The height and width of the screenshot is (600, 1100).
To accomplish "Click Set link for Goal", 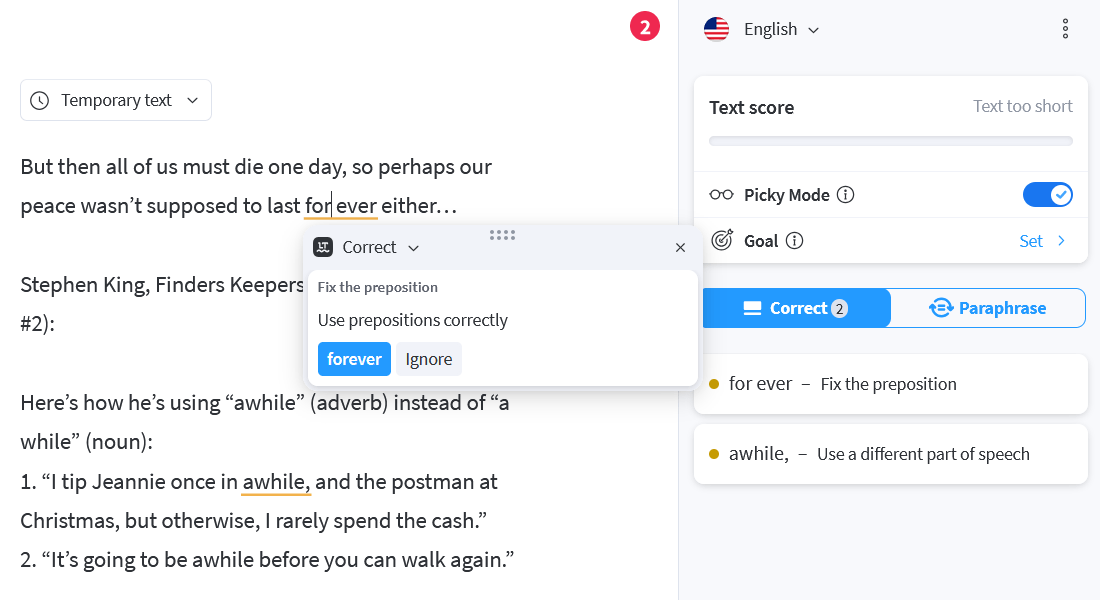I will tap(1042, 241).
